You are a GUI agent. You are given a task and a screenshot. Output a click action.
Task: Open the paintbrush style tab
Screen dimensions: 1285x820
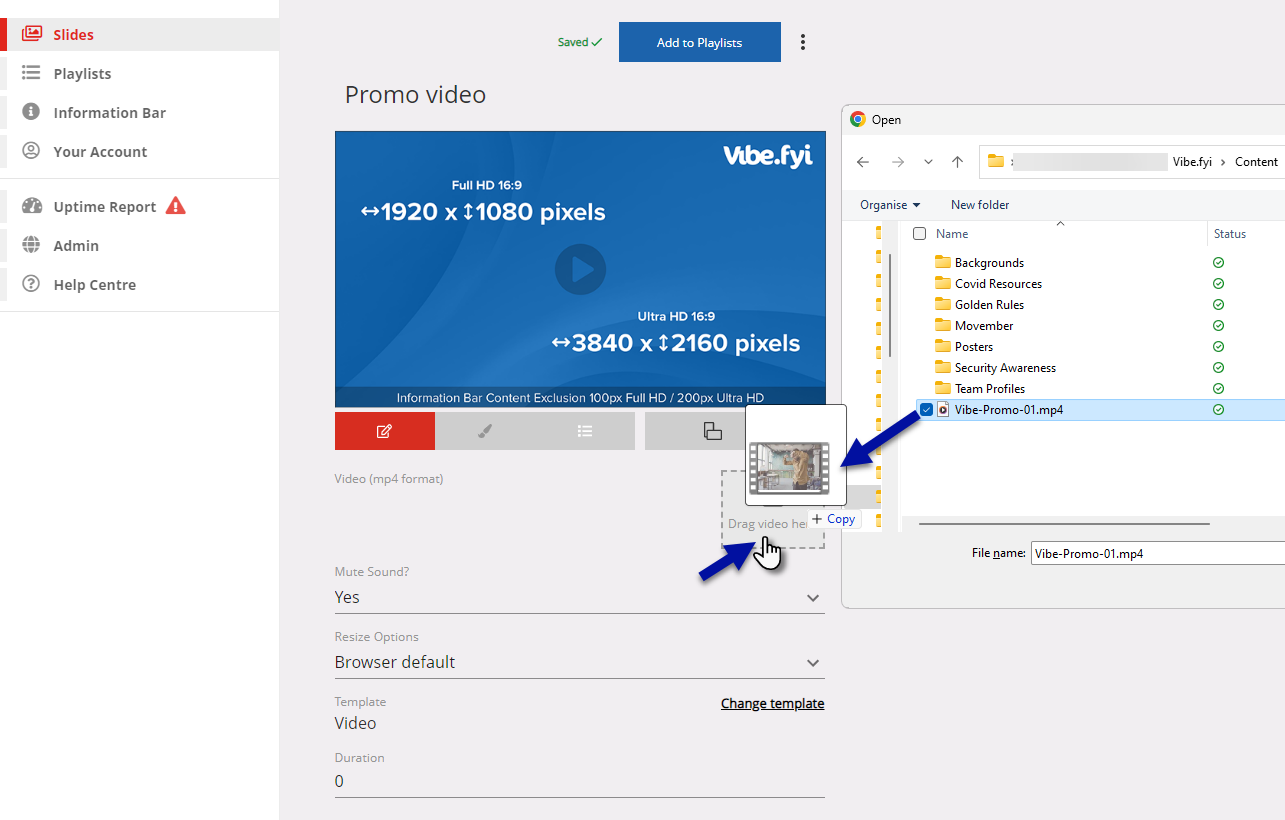[484, 431]
